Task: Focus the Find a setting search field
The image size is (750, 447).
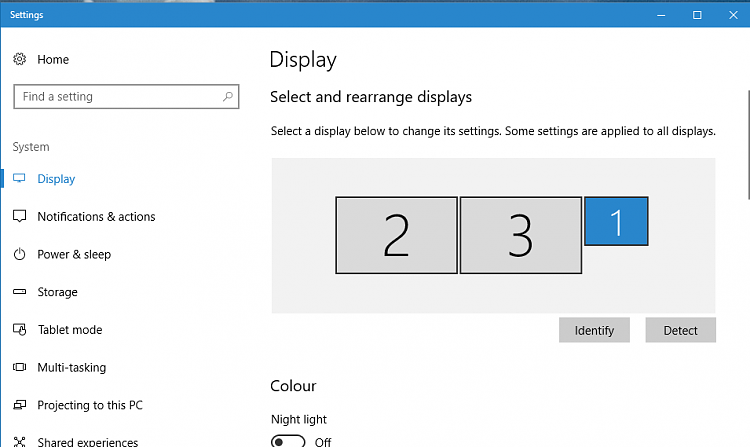Action: [x=115, y=97]
